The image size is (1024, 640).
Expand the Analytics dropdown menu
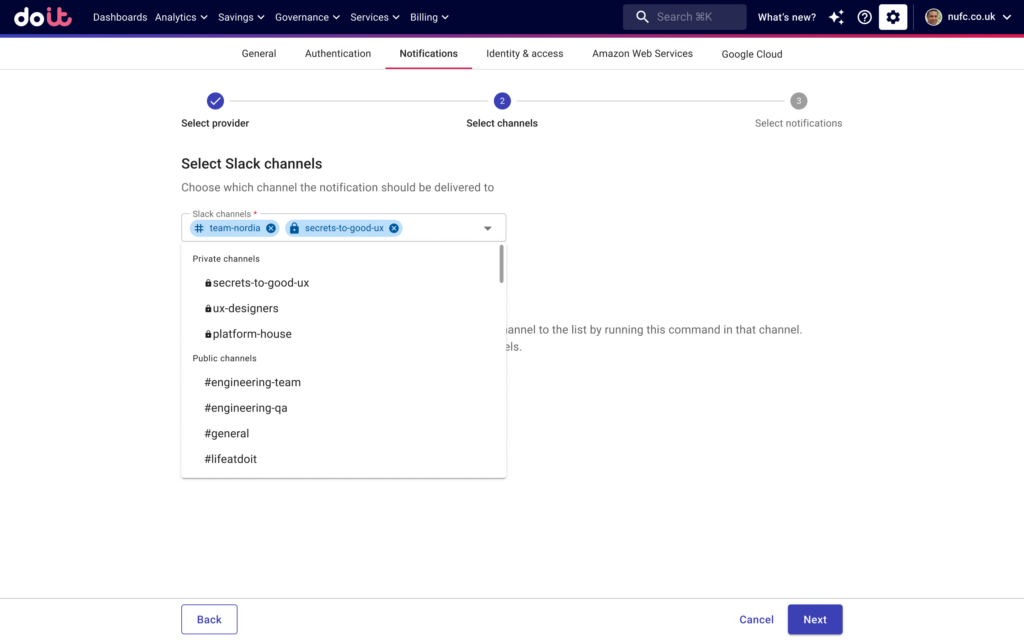pyautogui.click(x=181, y=17)
